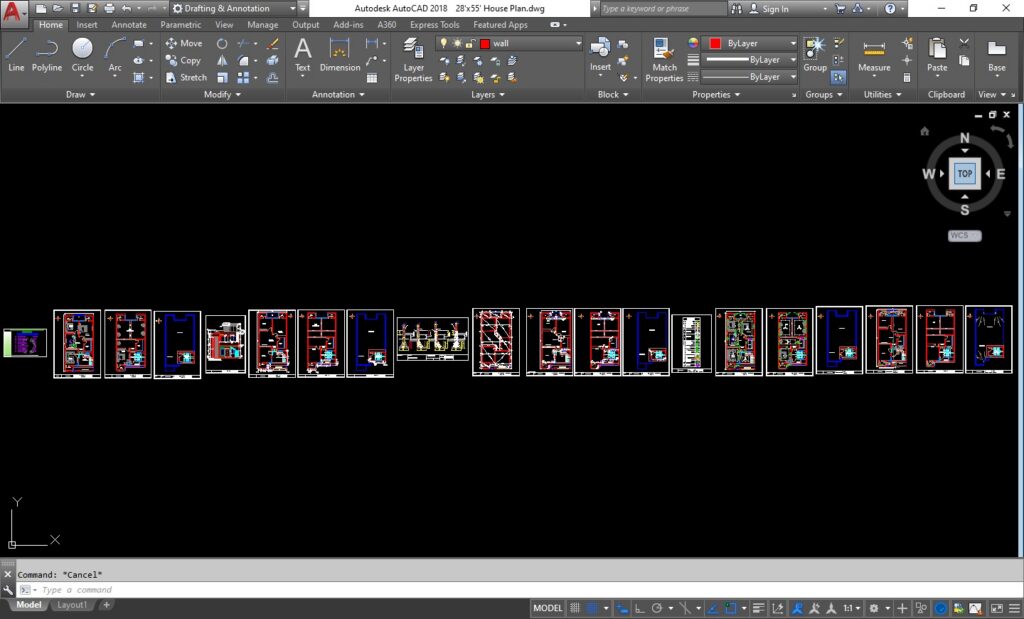The image size is (1024, 619).
Task: Open Layer Properties manager
Action: coord(413,60)
